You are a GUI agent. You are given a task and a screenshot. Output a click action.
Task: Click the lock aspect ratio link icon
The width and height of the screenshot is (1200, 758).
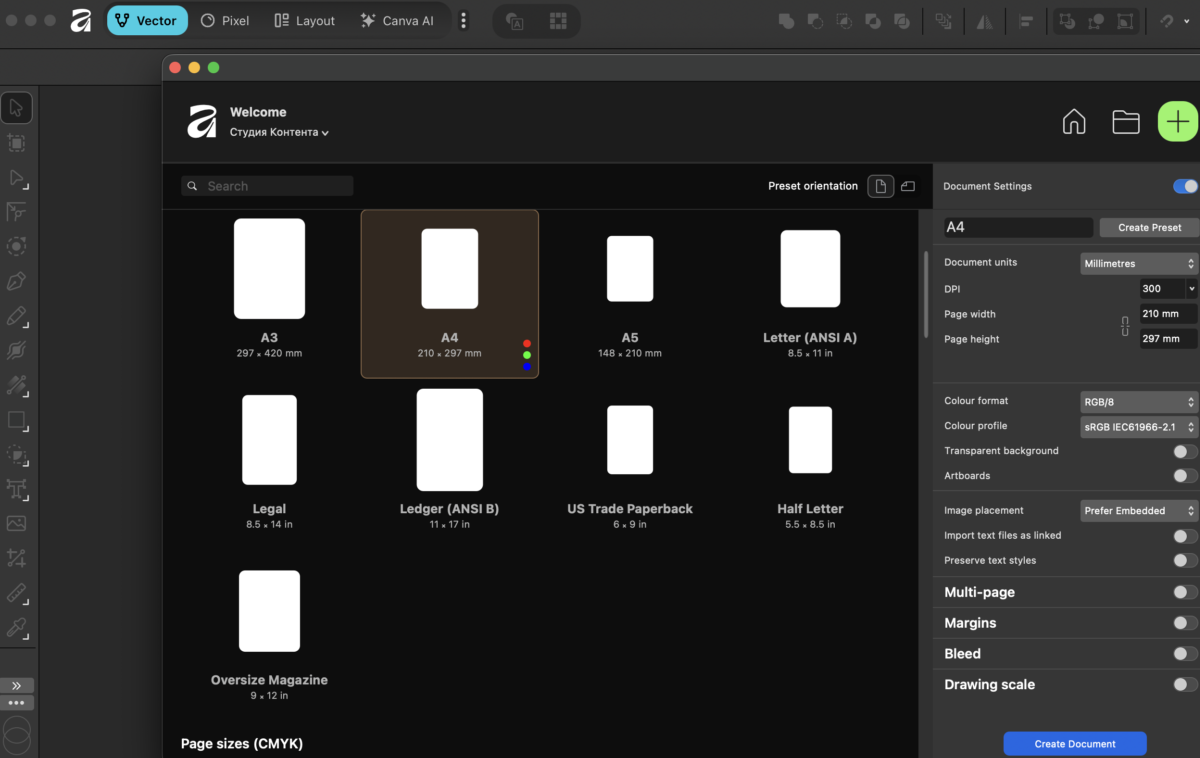tap(1125, 326)
